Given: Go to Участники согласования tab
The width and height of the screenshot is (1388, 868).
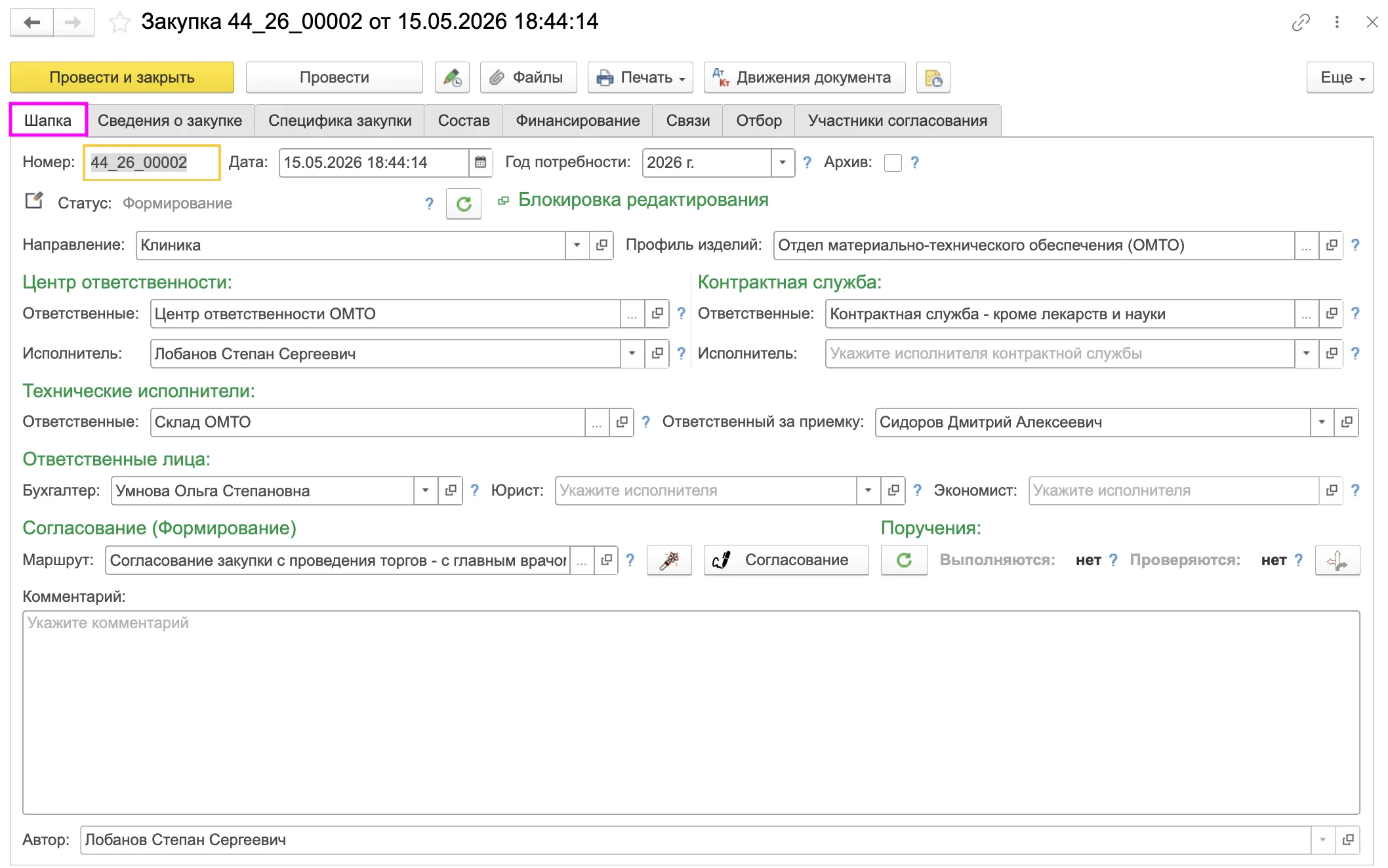Looking at the screenshot, I should (897, 121).
